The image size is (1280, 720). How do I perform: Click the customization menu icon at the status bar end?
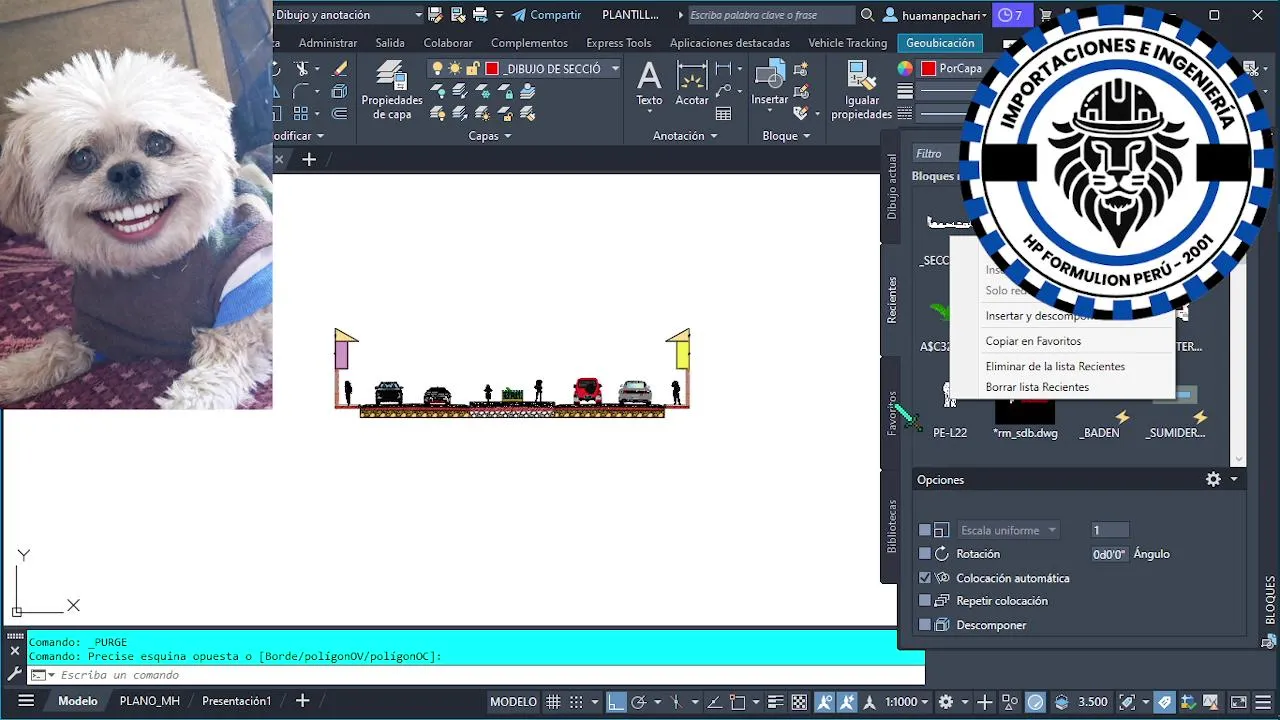[1264, 702]
